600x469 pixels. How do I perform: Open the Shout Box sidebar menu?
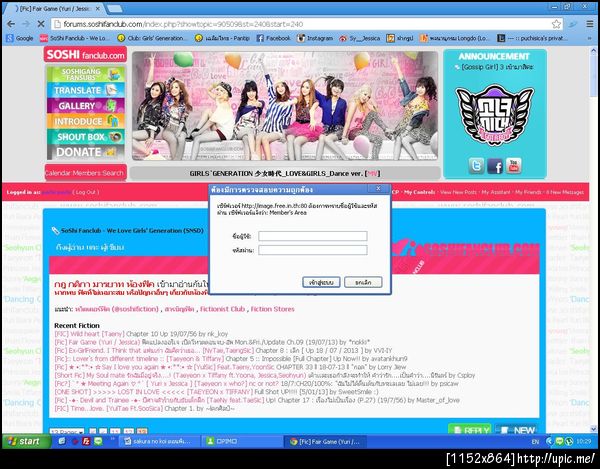(86, 137)
